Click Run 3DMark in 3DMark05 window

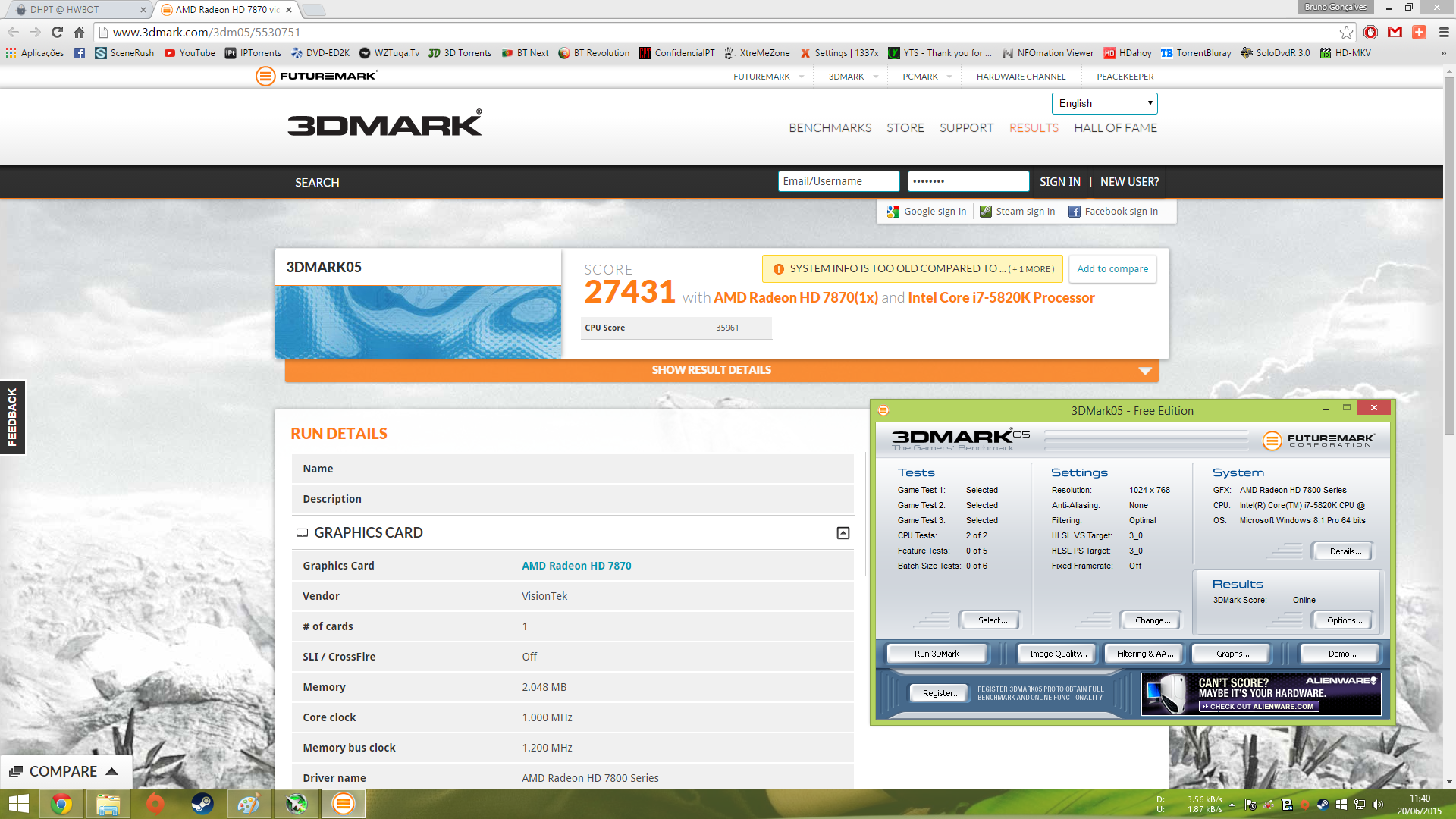coord(937,654)
